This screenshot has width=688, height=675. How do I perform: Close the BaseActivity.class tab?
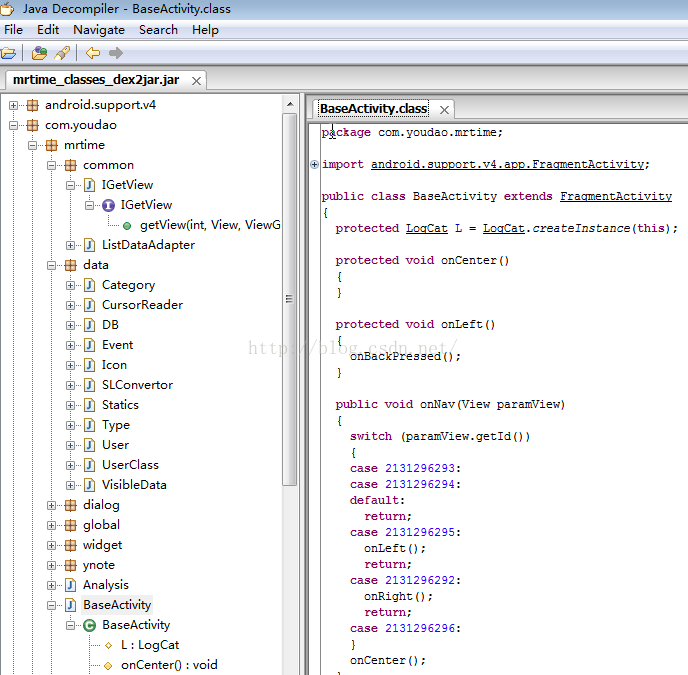tap(444, 109)
